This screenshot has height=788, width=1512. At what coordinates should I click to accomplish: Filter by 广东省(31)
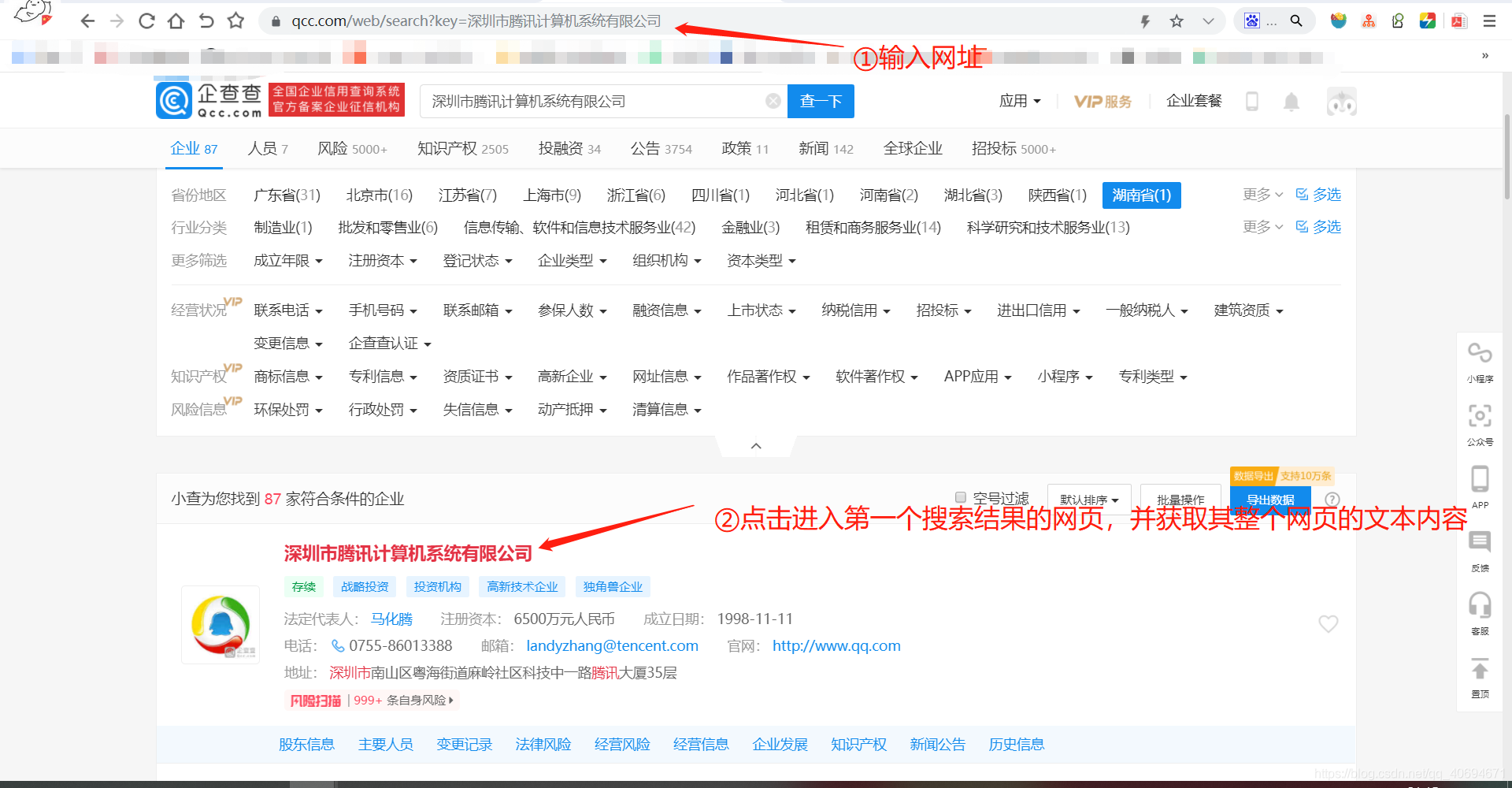coord(287,195)
